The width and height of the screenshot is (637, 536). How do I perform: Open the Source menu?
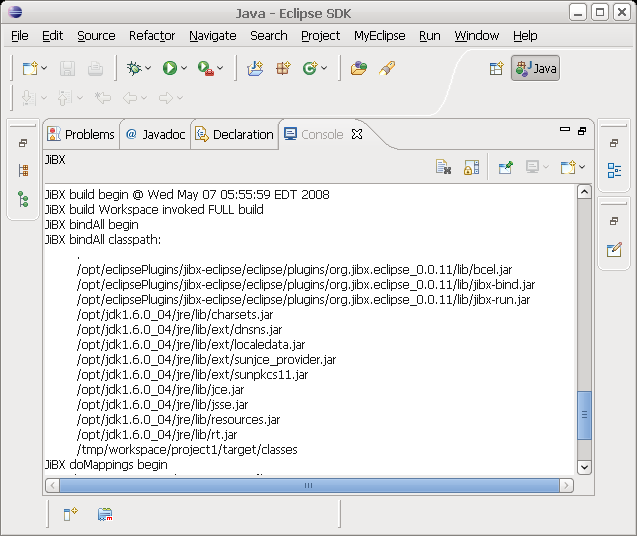point(96,36)
